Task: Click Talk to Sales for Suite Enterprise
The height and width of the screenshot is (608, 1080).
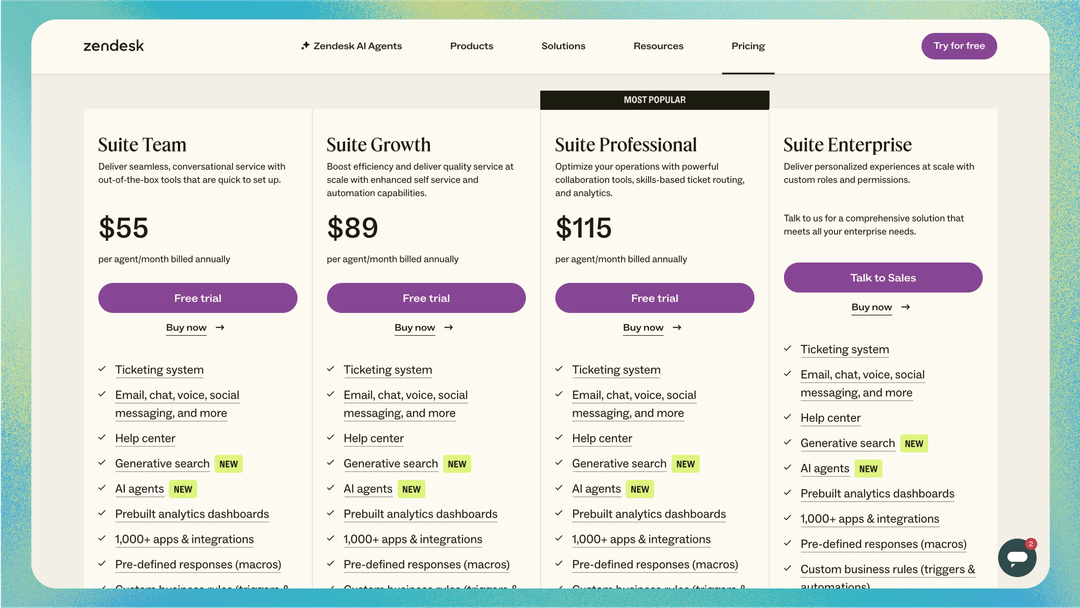Action: tap(883, 277)
